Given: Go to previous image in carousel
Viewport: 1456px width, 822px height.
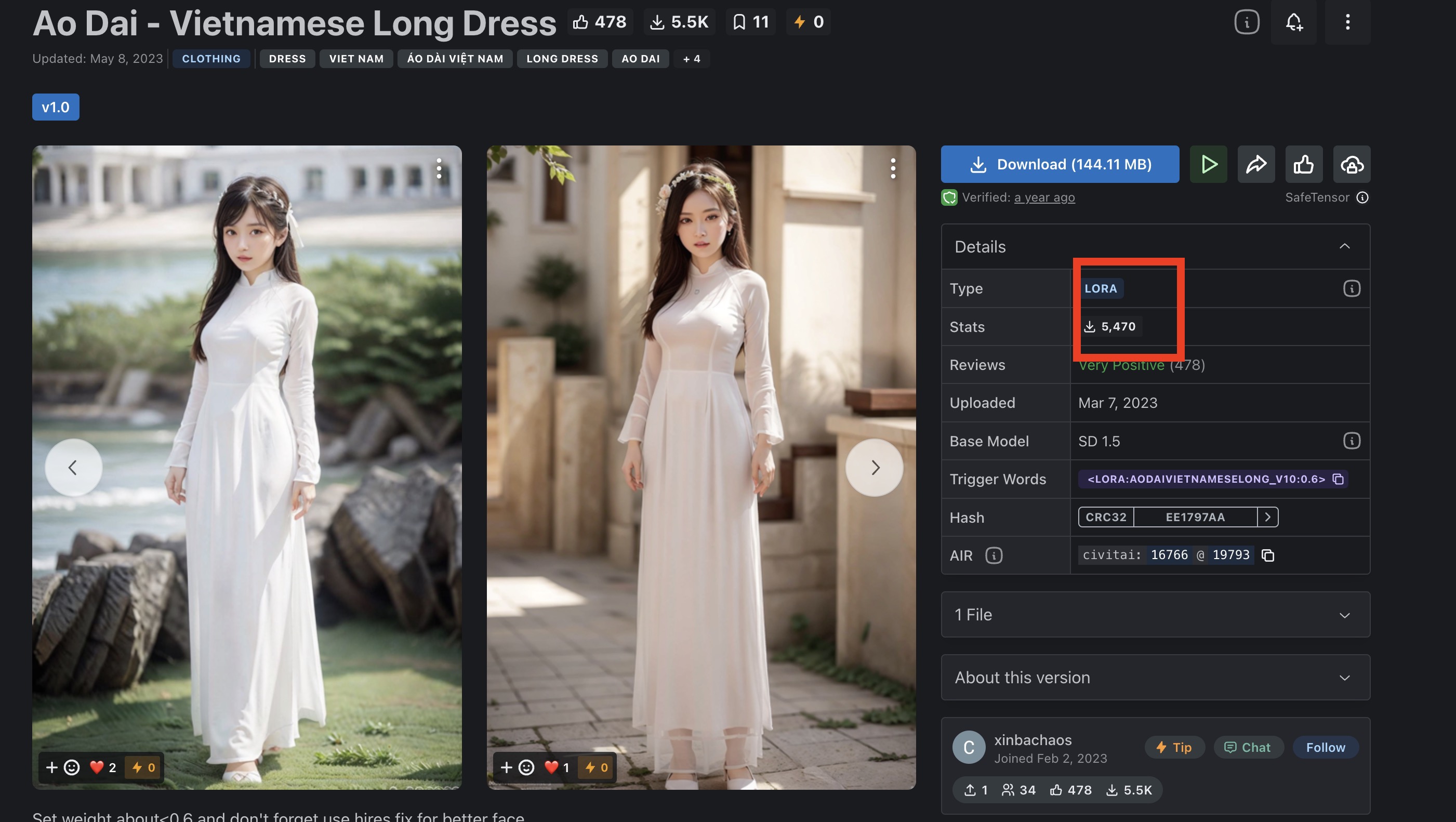Looking at the screenshot, I should click(x=73, y=468).
